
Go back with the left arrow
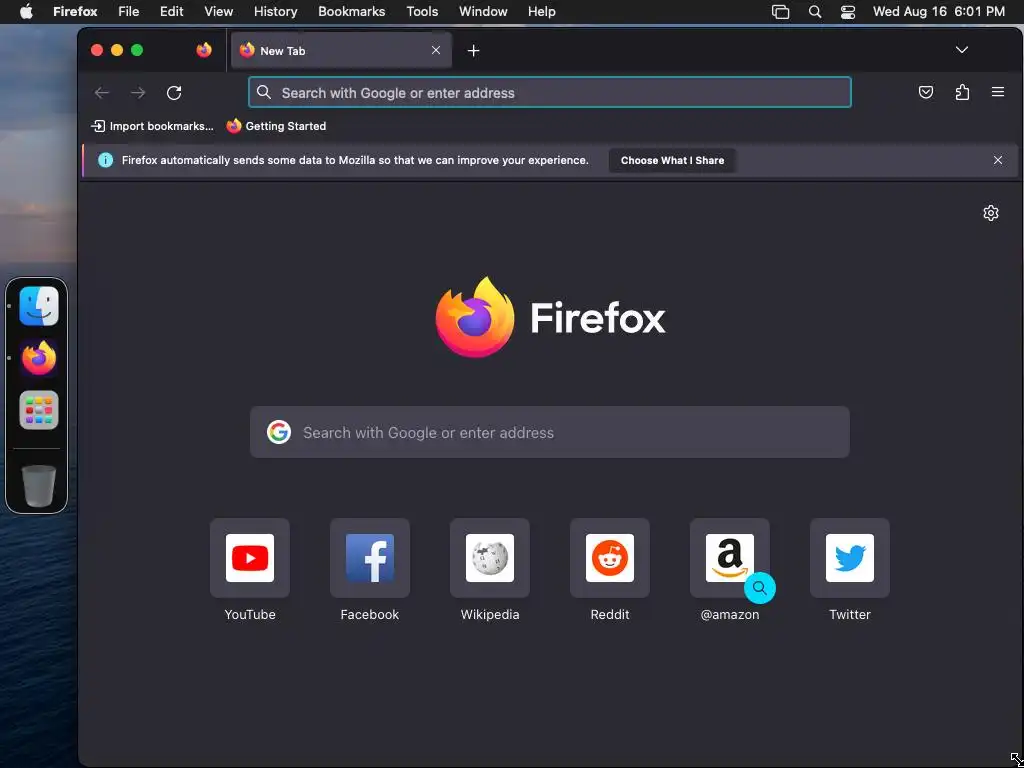(102, 93)
